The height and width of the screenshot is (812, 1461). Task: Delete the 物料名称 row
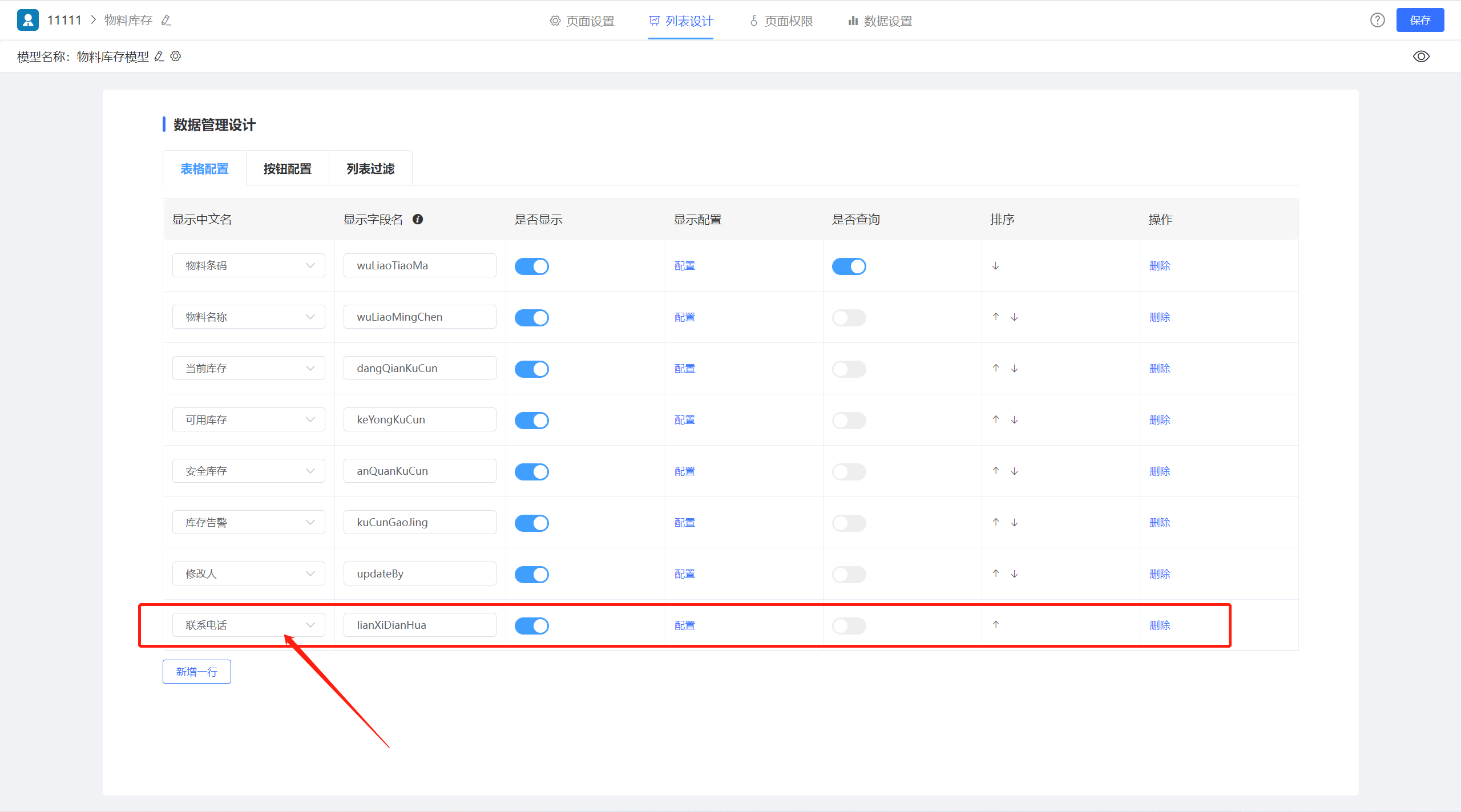pos(1160,317)
